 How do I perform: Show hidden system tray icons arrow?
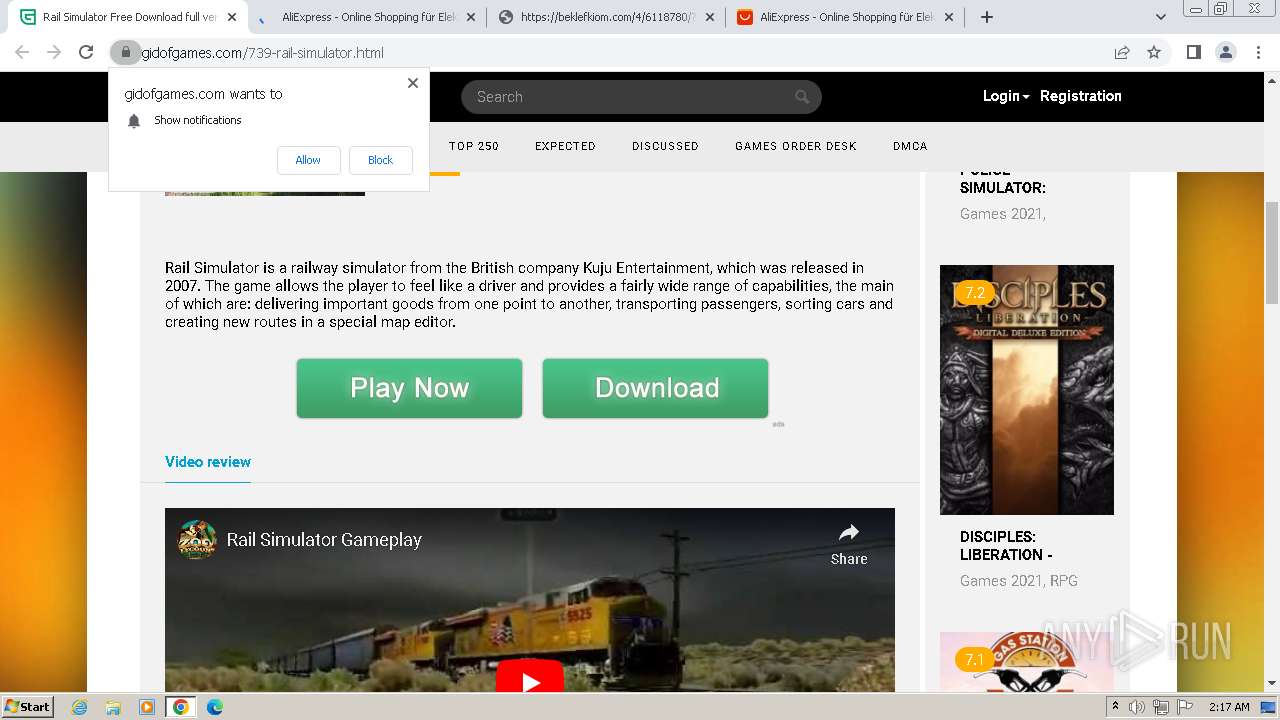[1116, 707]
